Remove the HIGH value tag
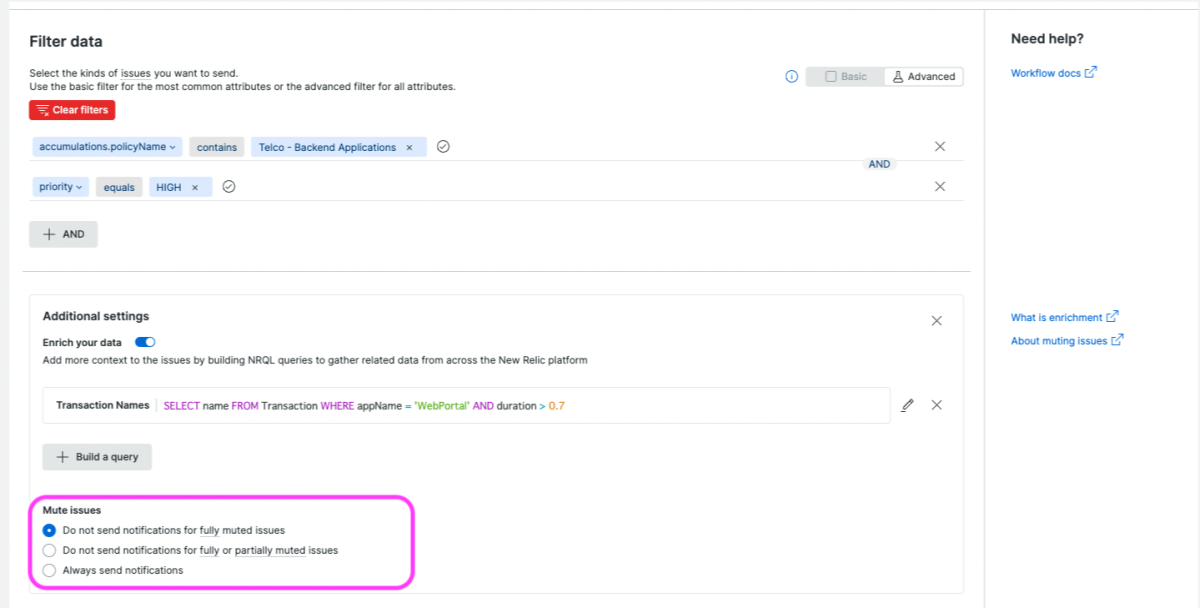1200x608 pixels. pos(195,187)
